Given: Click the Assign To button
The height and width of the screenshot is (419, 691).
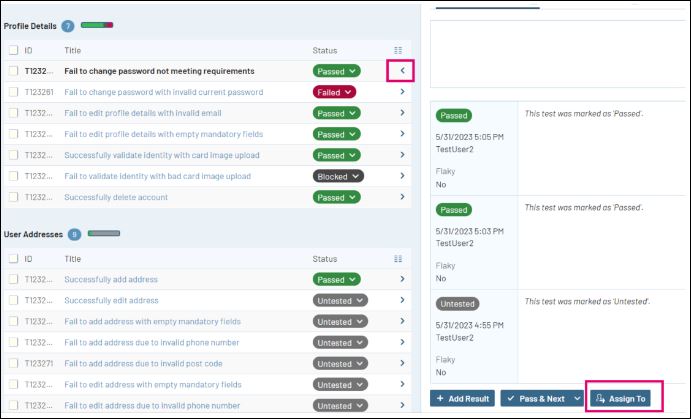Looking at the screenshot, I should 621,398.
